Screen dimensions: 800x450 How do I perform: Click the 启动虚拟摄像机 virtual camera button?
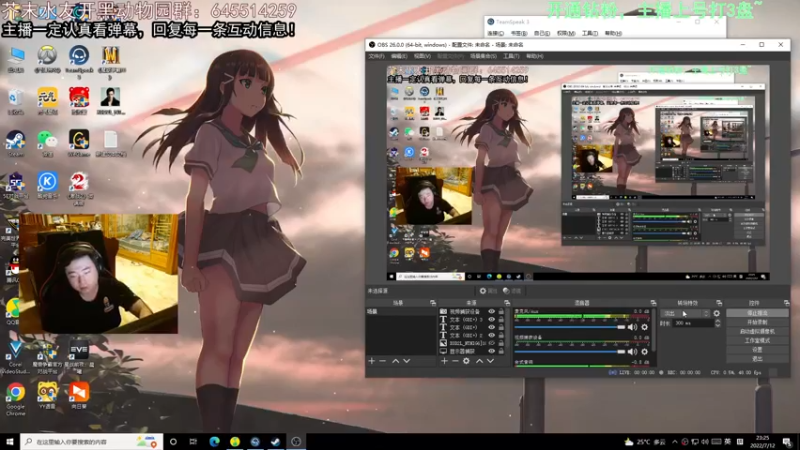click(757, 332)
